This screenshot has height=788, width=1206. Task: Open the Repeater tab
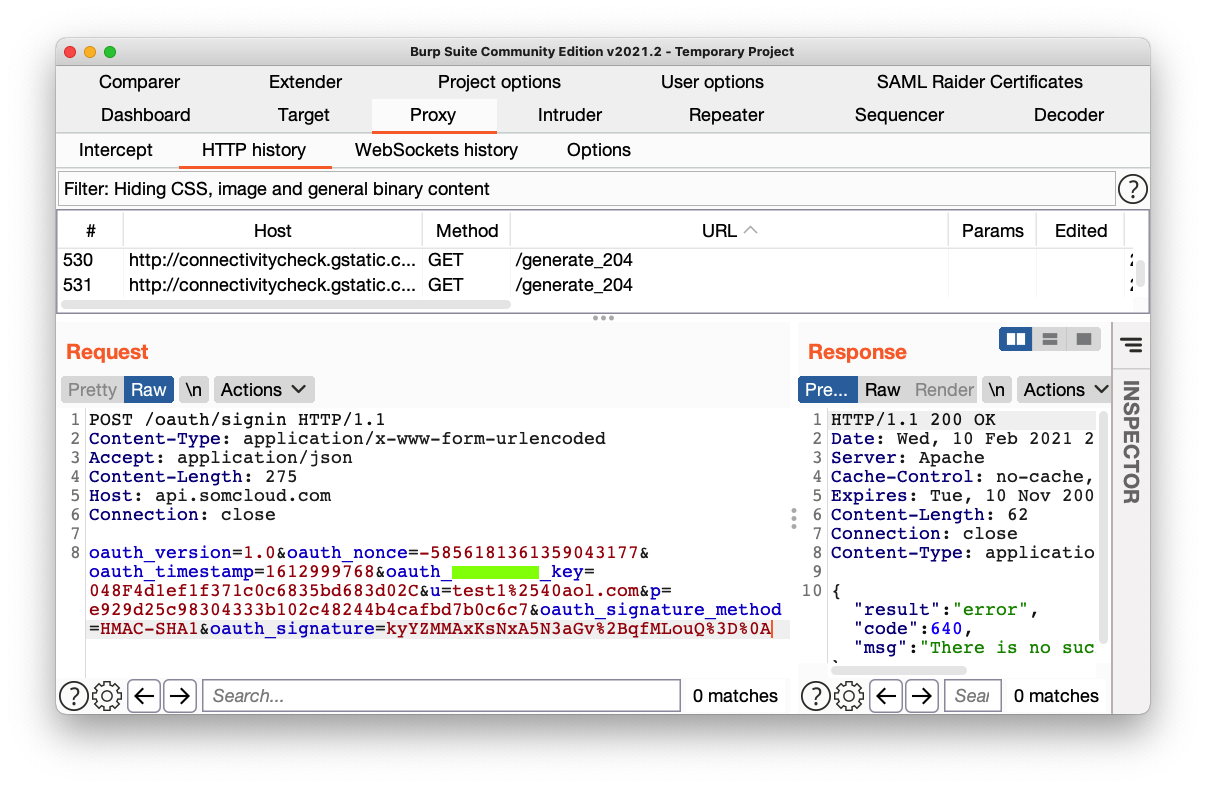(x=727, y=115)
